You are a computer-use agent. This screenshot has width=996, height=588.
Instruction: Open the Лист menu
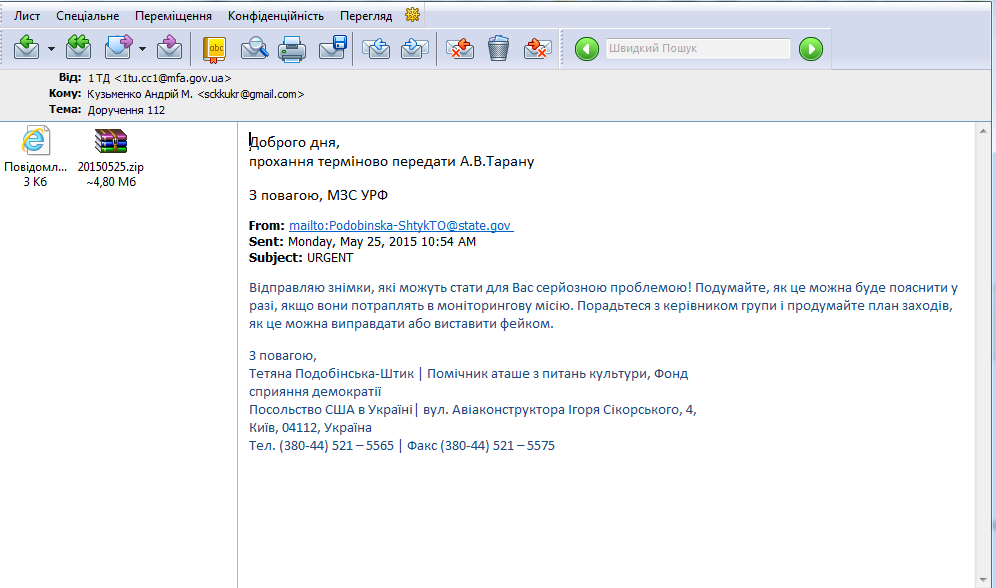pos(27,16)
